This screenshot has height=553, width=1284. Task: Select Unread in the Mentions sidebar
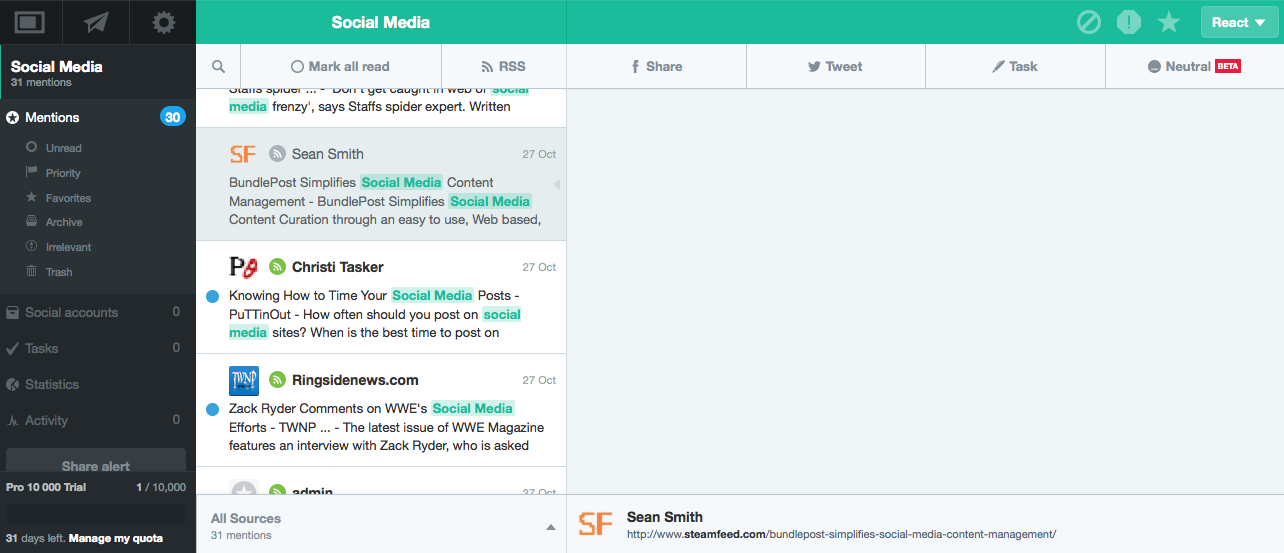click(x=63, y=148)
